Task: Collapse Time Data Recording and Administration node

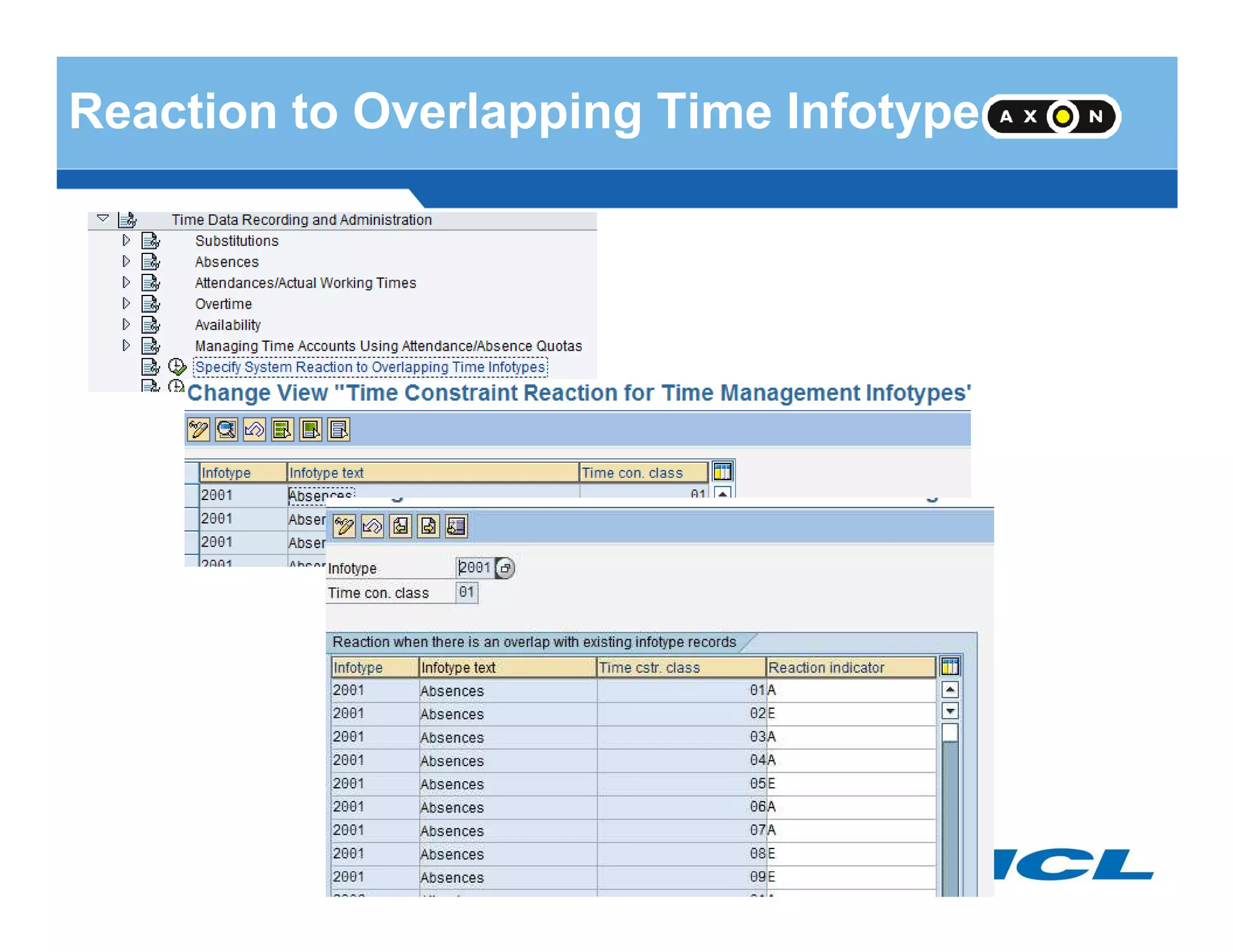Action: coord(103,218)
